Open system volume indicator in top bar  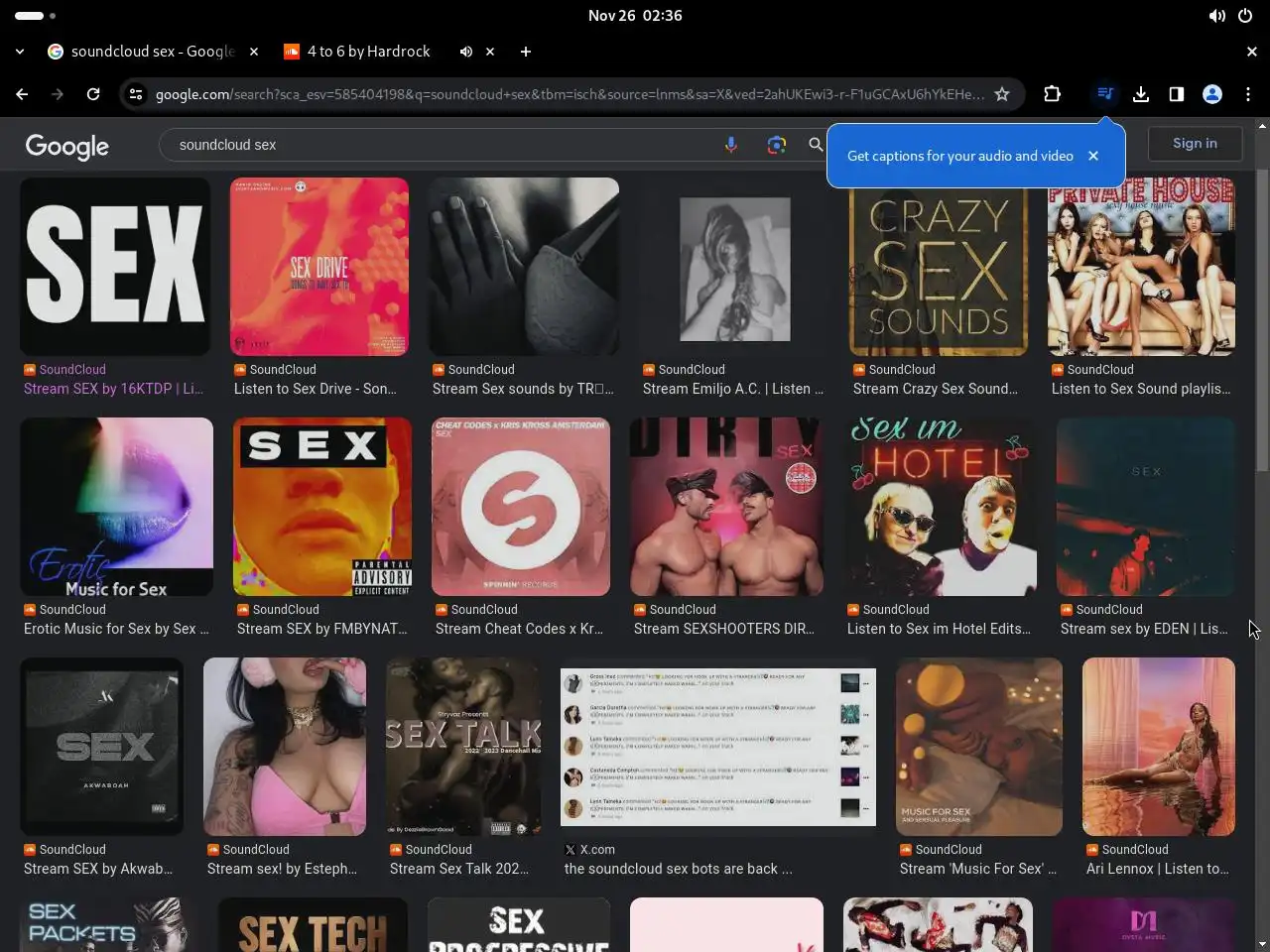[1217, 16]
